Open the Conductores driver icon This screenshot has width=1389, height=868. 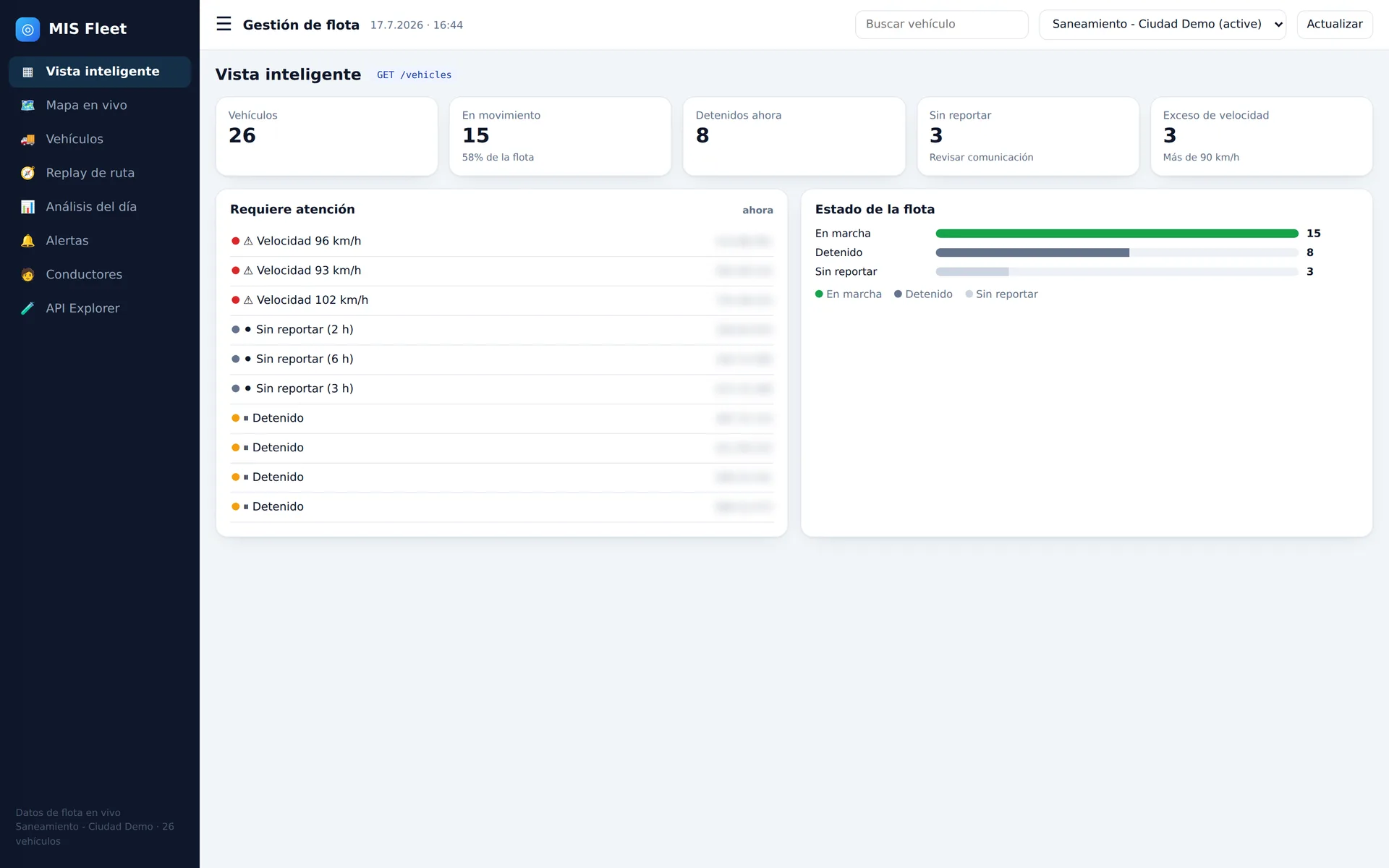click(x=27, y=275)
